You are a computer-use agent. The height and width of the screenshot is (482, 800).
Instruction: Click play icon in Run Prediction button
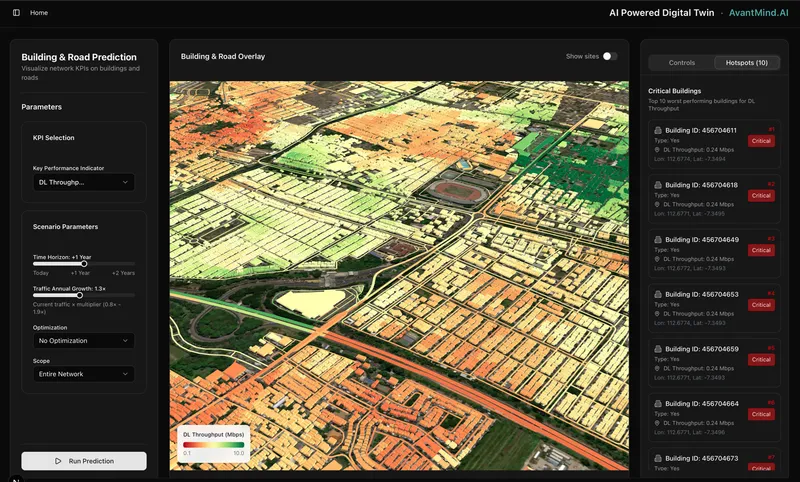[58, 461]
